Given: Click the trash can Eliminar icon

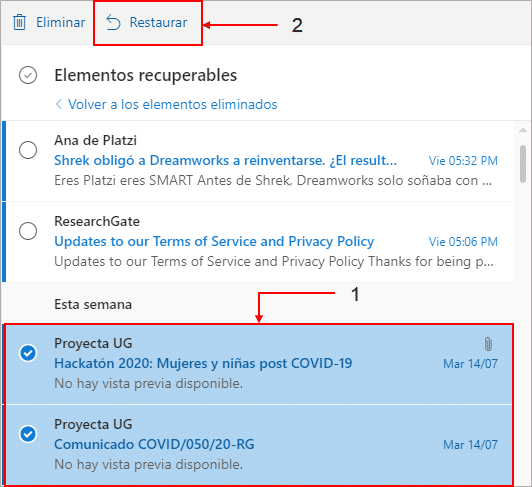Looking at the screenshot, I should 19,22.
